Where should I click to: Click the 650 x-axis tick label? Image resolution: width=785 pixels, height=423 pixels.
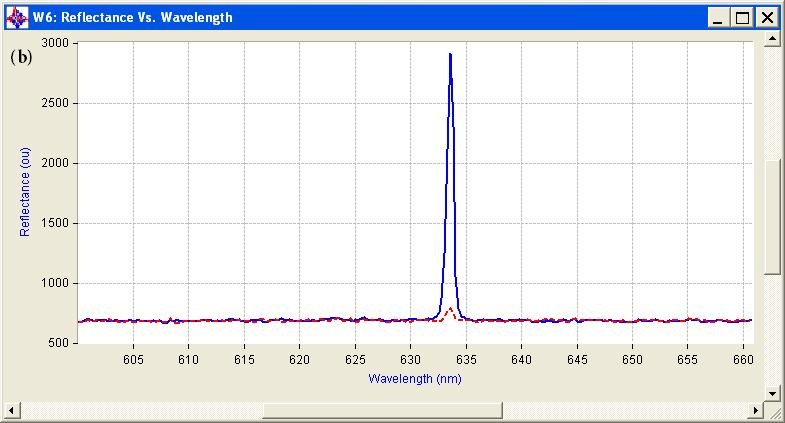[632, 359]
